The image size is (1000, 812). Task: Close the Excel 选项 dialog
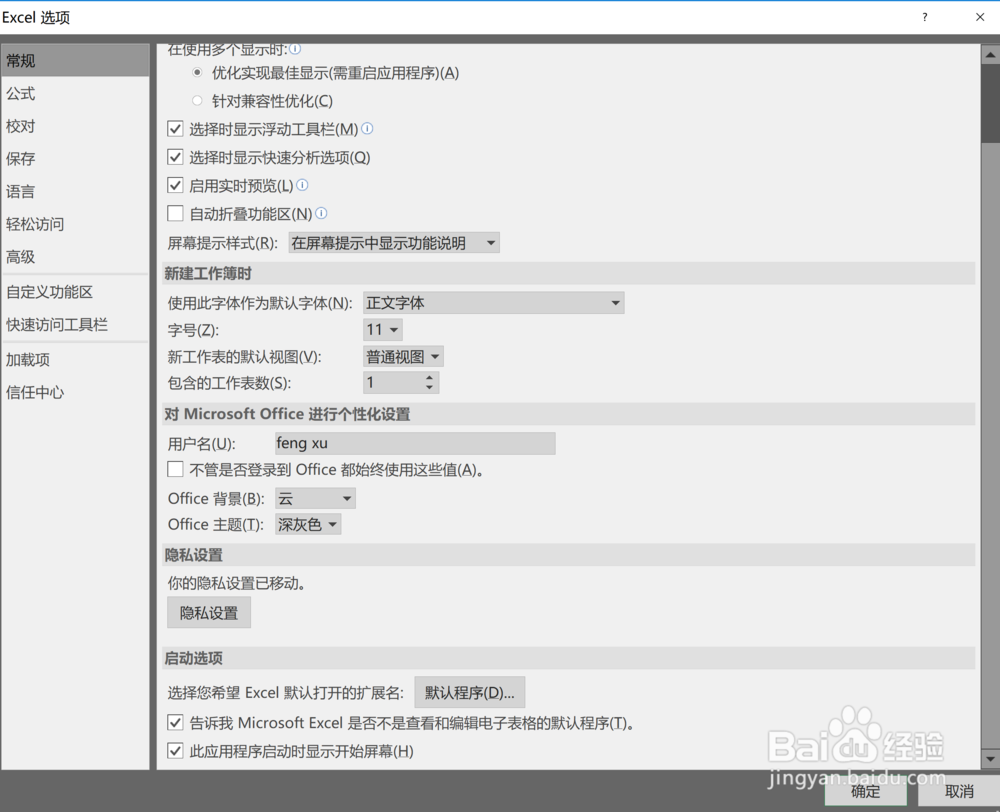(980, 17)
